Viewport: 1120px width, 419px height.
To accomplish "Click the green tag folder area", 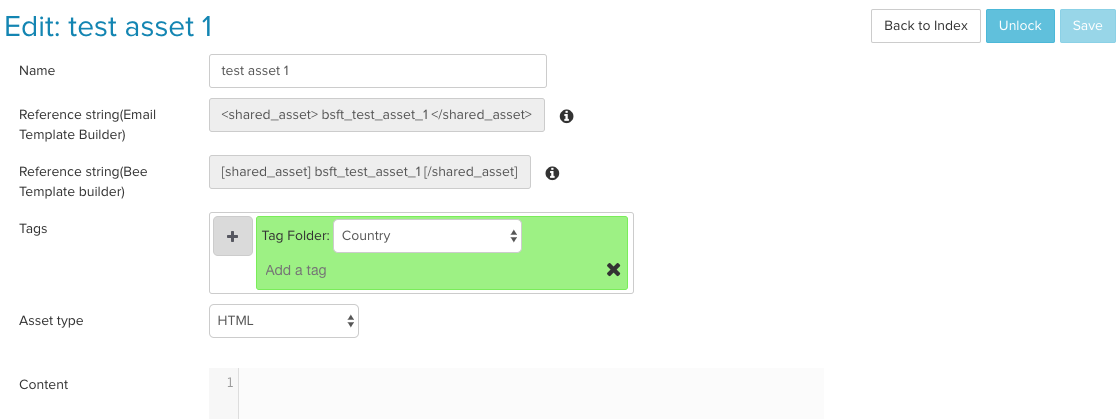I will 442,253.
